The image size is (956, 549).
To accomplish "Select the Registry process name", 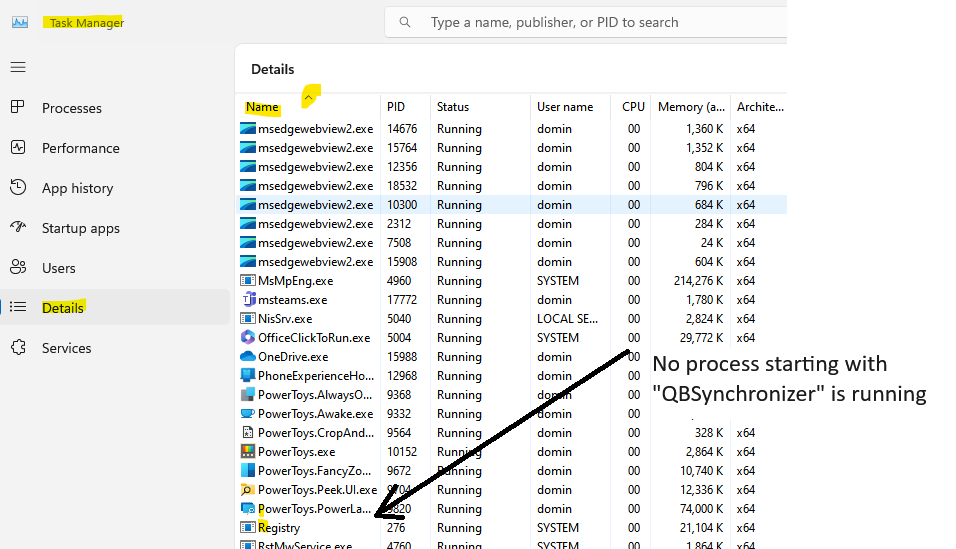I will (x=279, y=528).
